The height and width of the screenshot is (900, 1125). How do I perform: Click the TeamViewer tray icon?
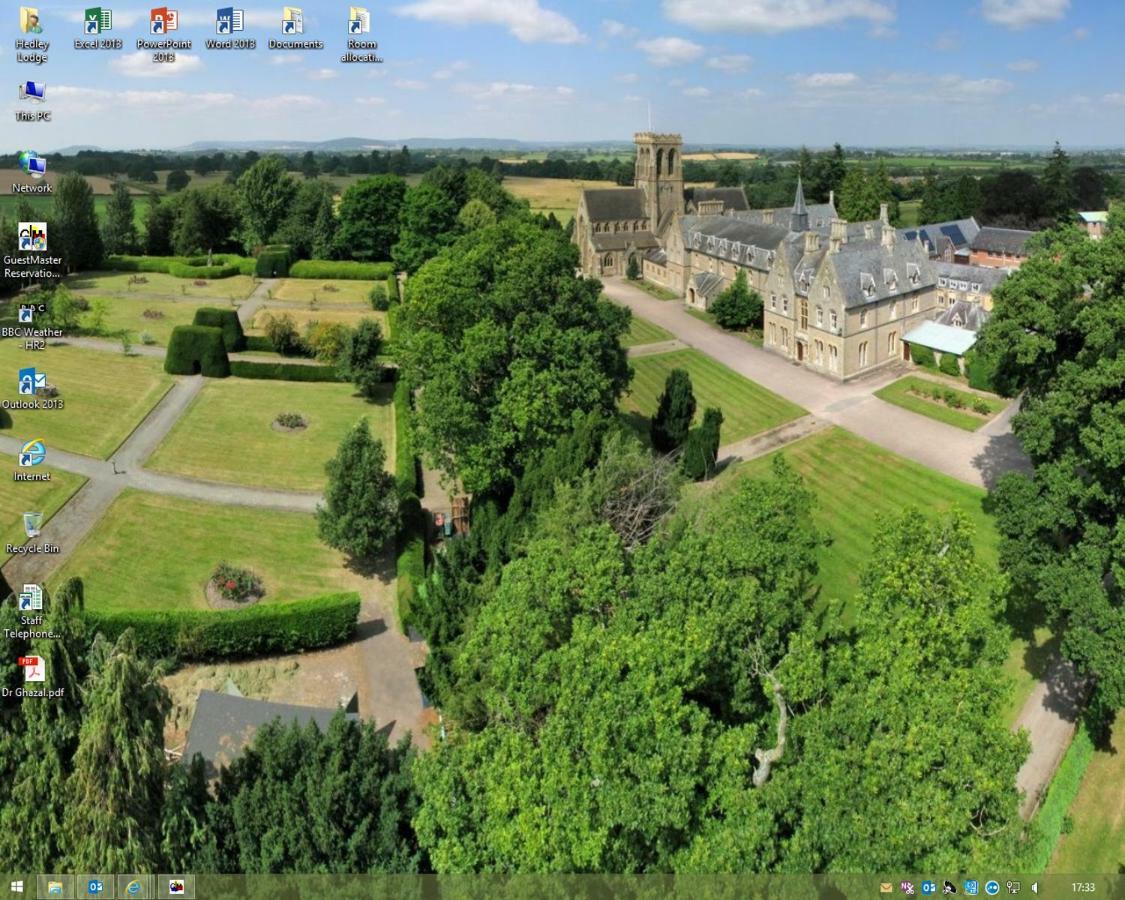(992, 888)
